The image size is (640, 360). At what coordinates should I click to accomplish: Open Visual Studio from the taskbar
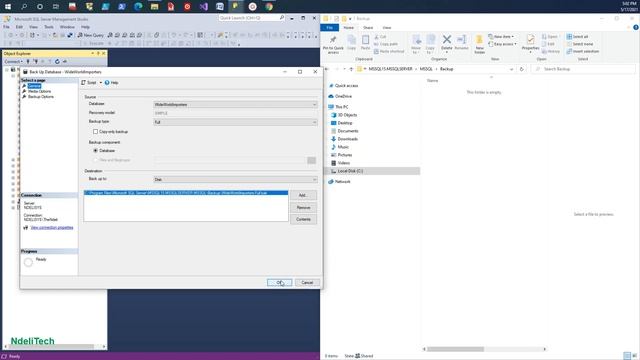[x=203, y=7]
